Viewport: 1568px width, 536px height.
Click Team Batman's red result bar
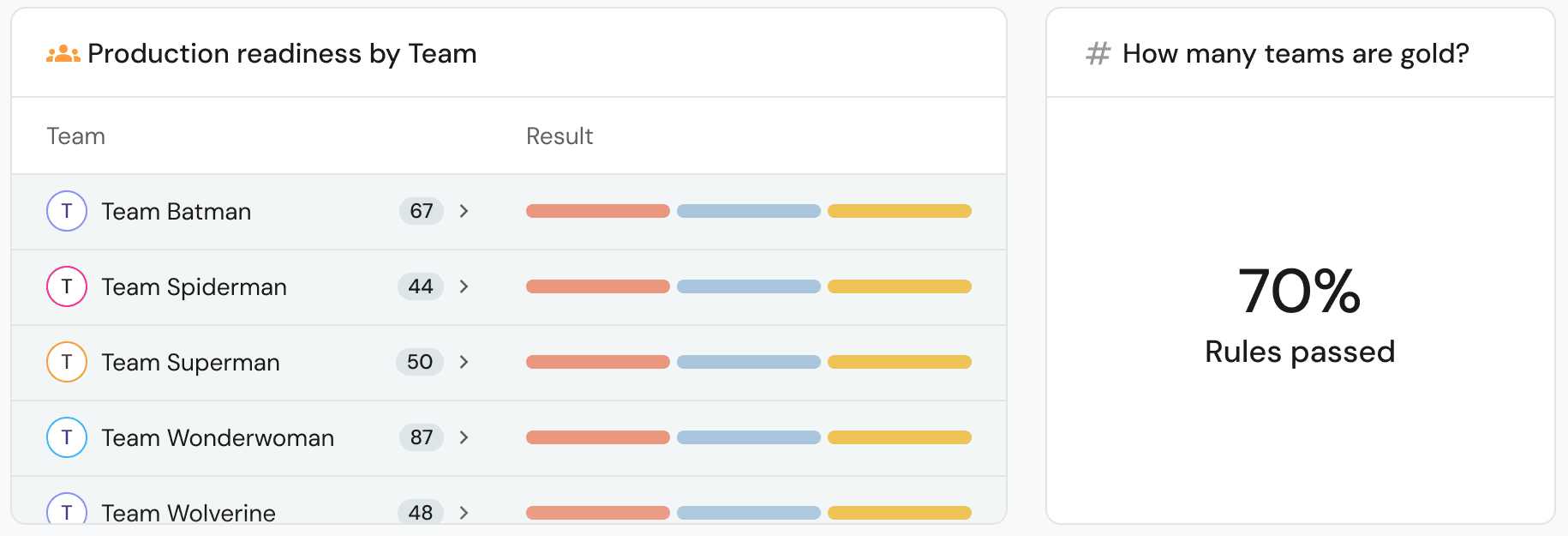pos(597,211)
